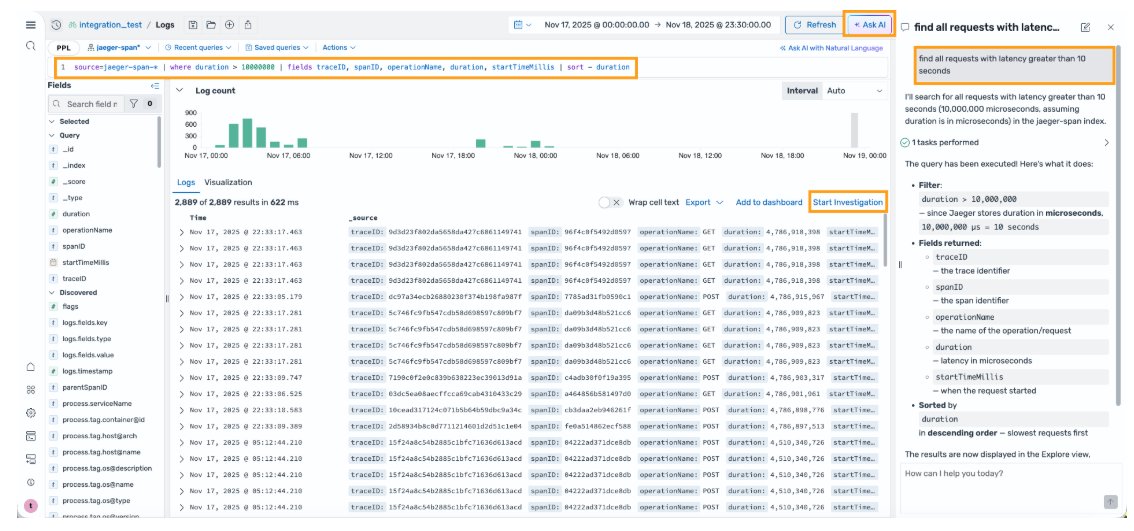
Task: Click the _source column header
Action: [x=362, y=218]
